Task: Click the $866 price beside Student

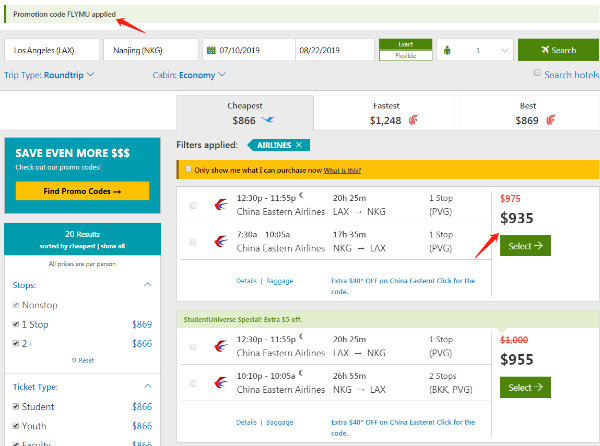Action: (142, 407)
